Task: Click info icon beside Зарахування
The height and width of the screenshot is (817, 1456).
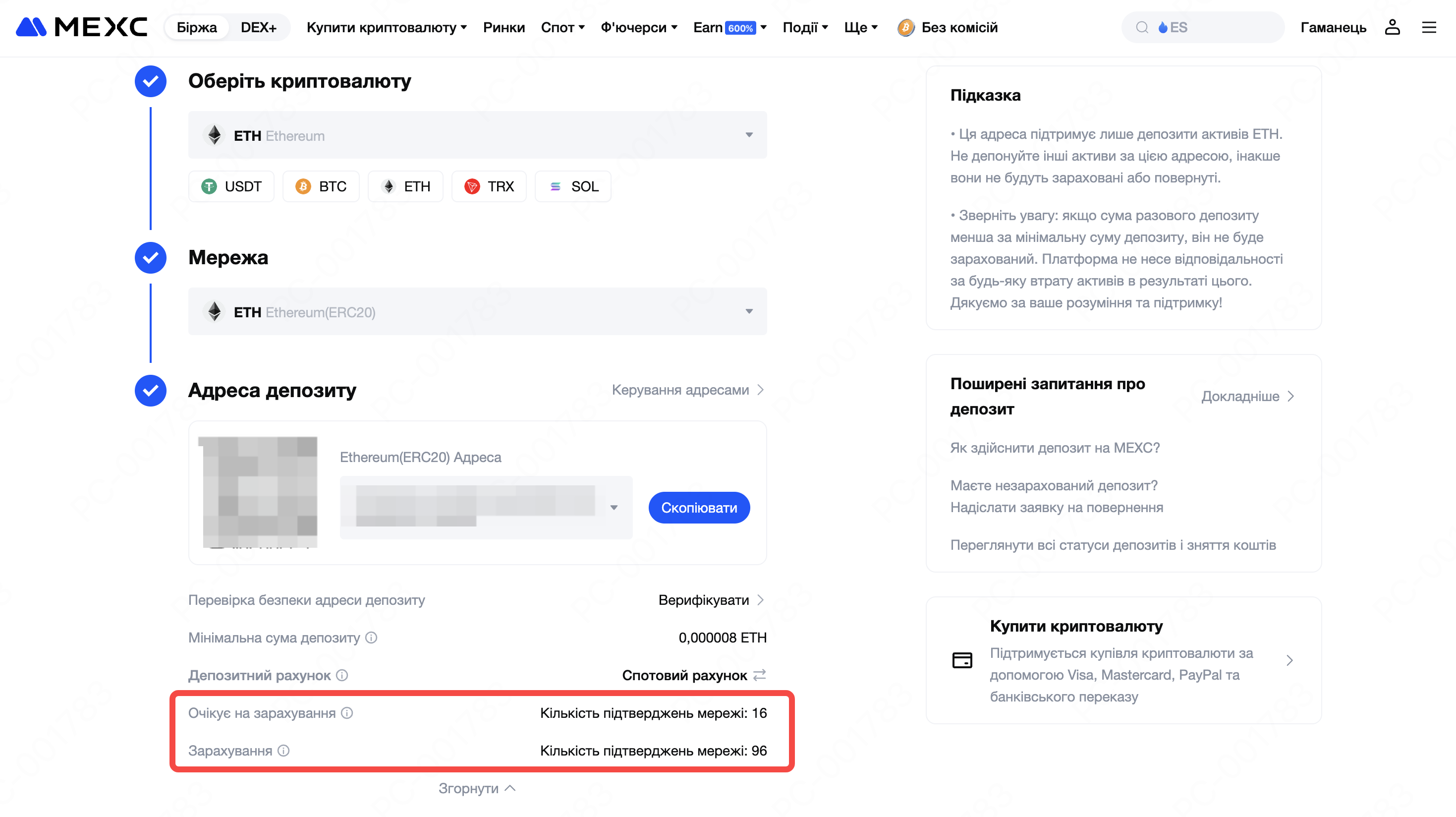Action: pos(284,750)
